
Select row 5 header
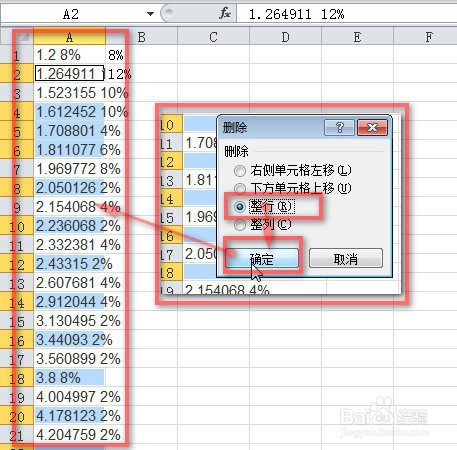[17, 131]
